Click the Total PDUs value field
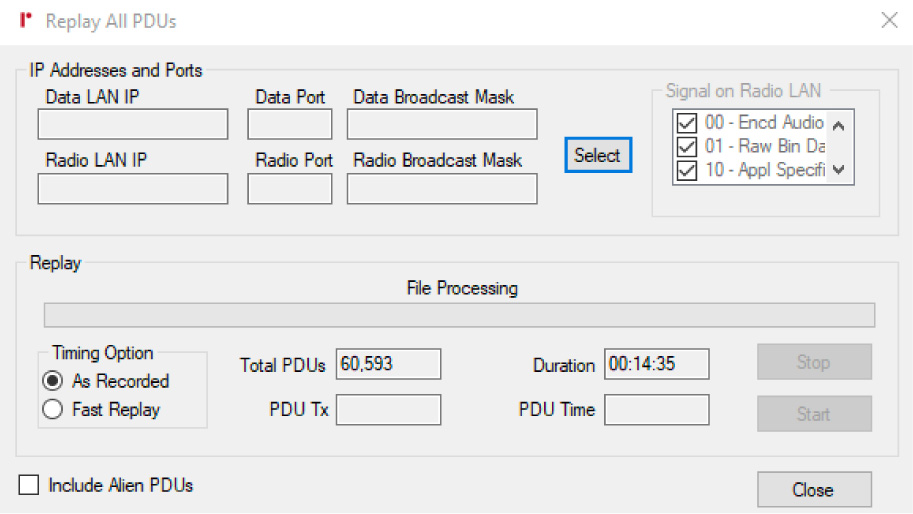 pyautogui.click(x=388, y=364)
